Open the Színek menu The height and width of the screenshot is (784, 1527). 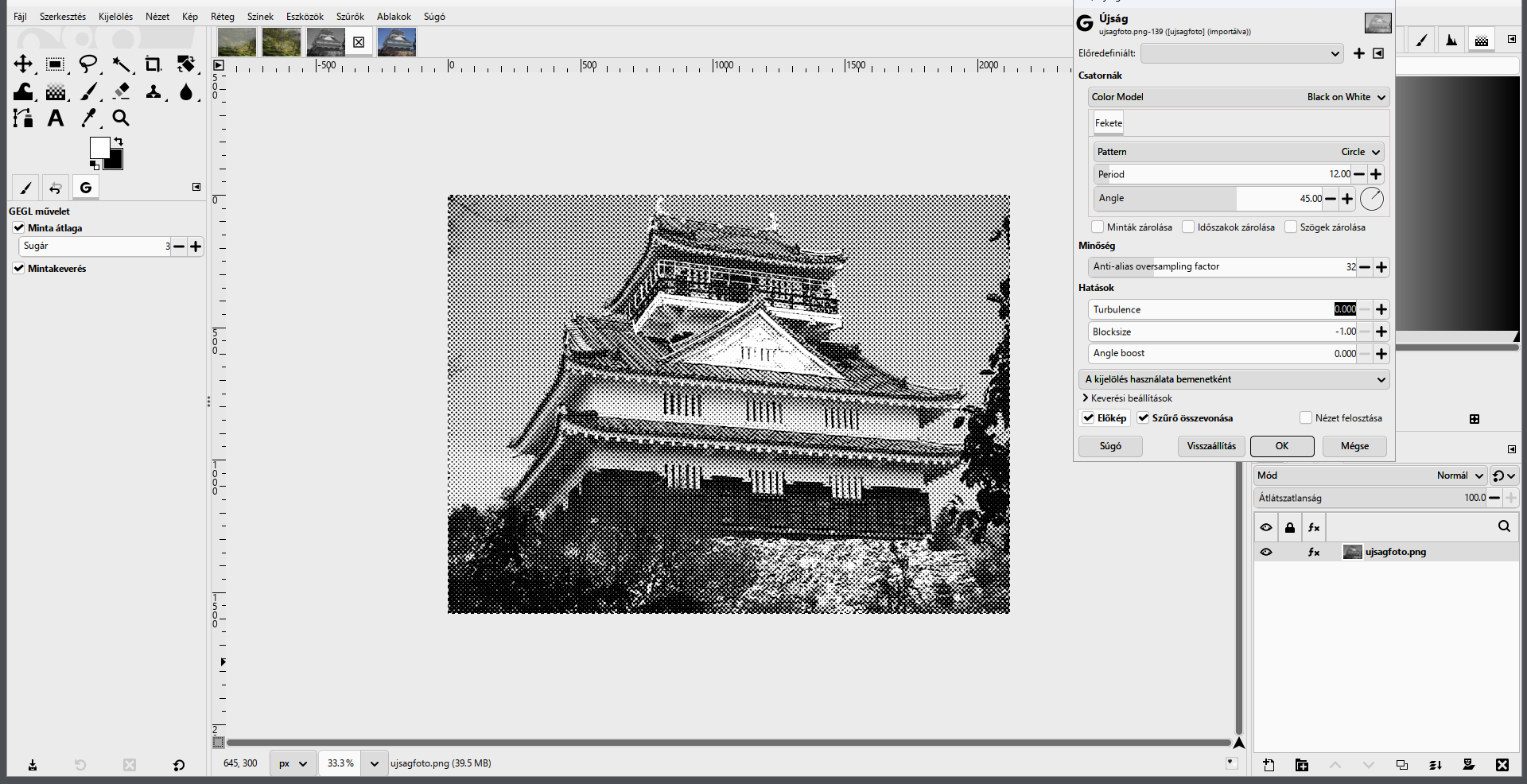pyautogui.click(x=260, y=17)
